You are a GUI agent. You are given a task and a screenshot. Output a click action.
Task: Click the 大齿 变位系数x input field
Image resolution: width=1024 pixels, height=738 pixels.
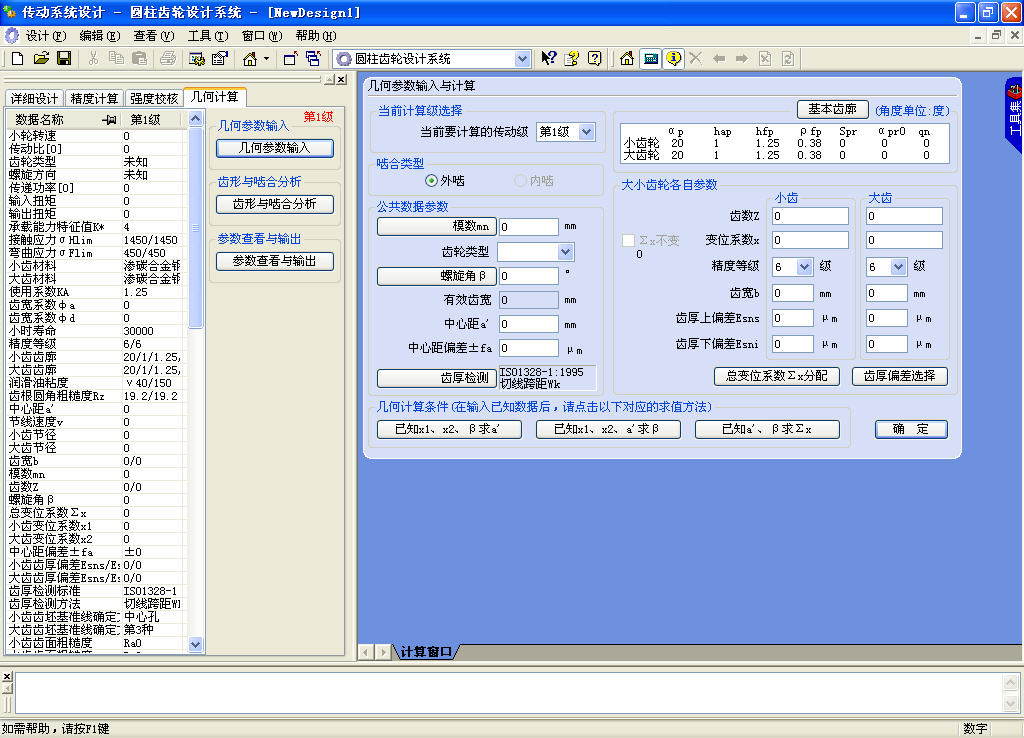click(x=904, y=240)
